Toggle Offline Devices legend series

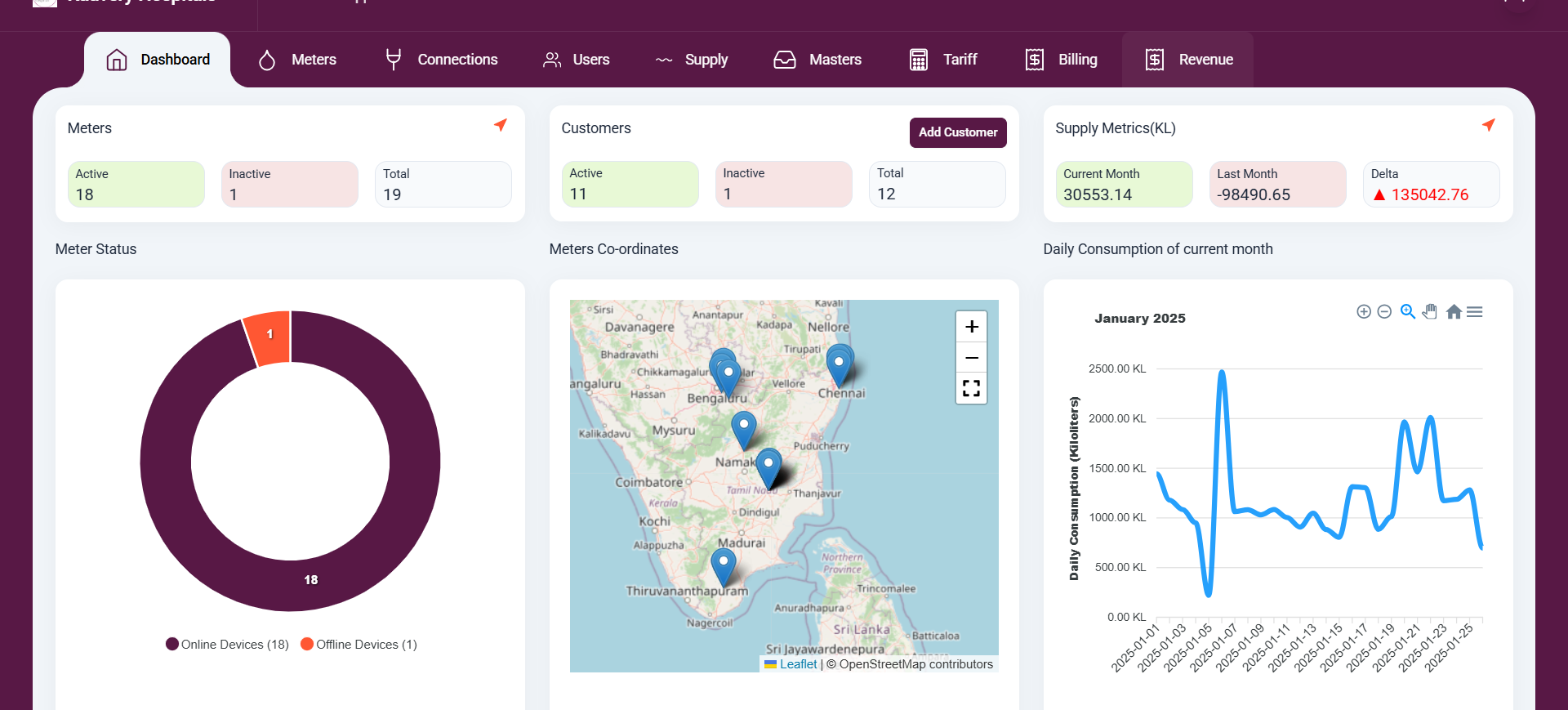[x=359, y=645]
